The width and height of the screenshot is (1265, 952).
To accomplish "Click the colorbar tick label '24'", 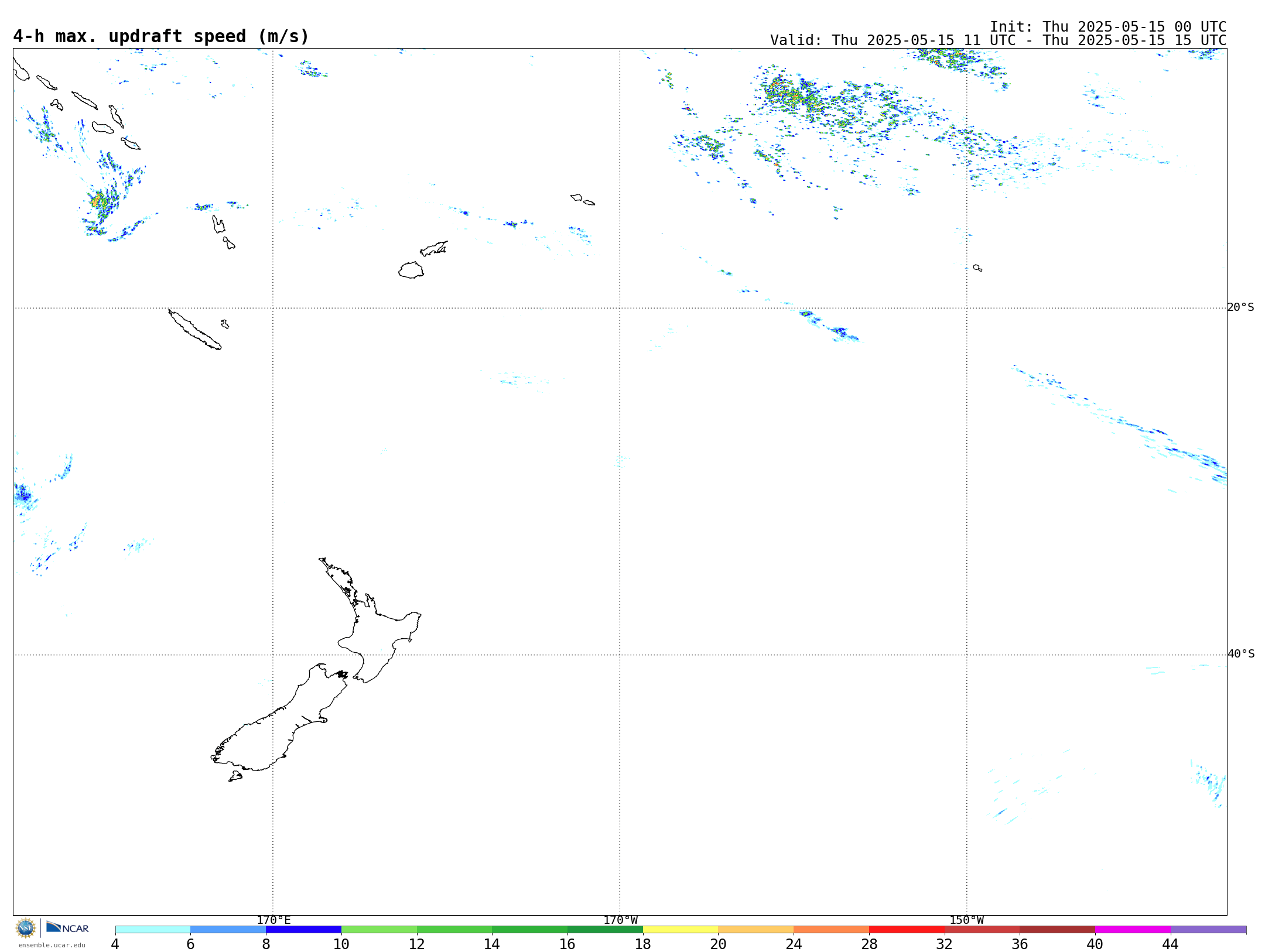I will [x=794, y=944].
